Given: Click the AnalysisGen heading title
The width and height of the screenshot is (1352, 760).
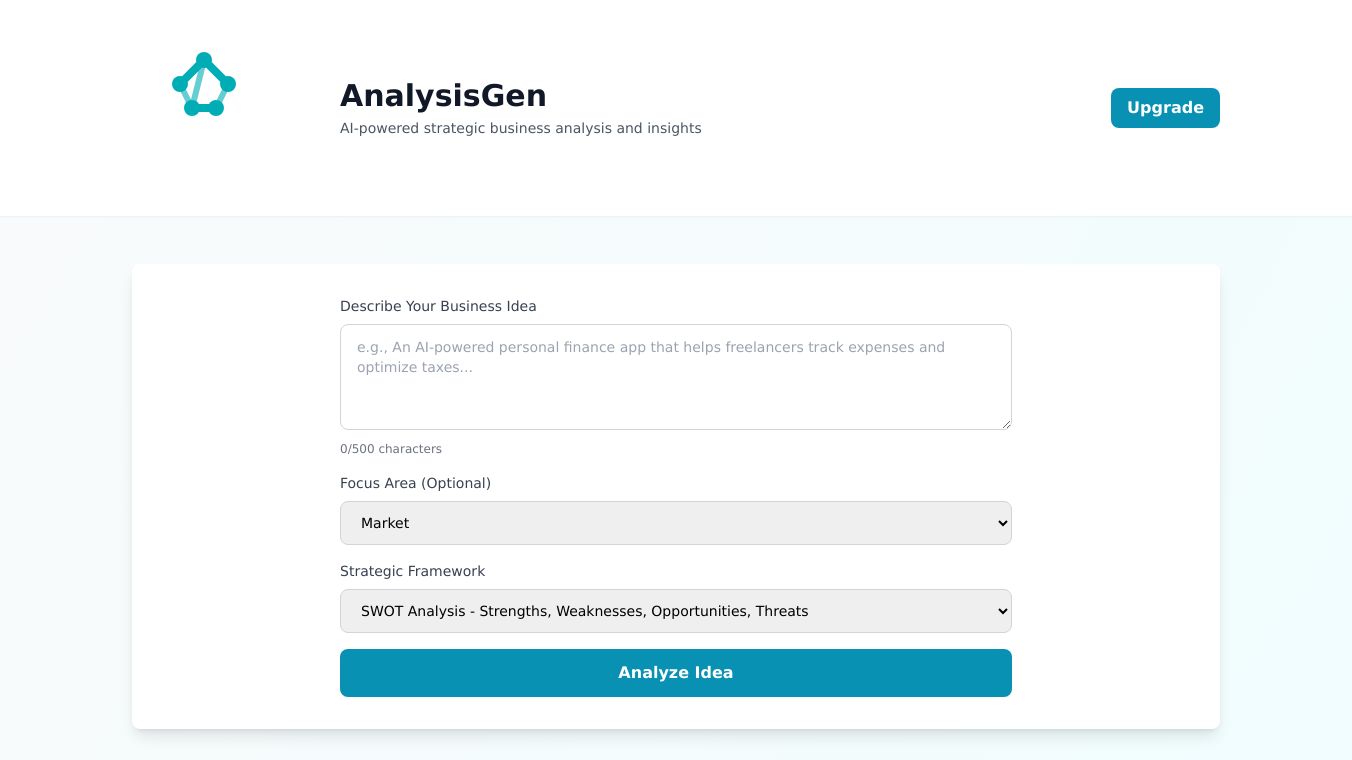Looking at the screenshot, I should pos(443,96).
